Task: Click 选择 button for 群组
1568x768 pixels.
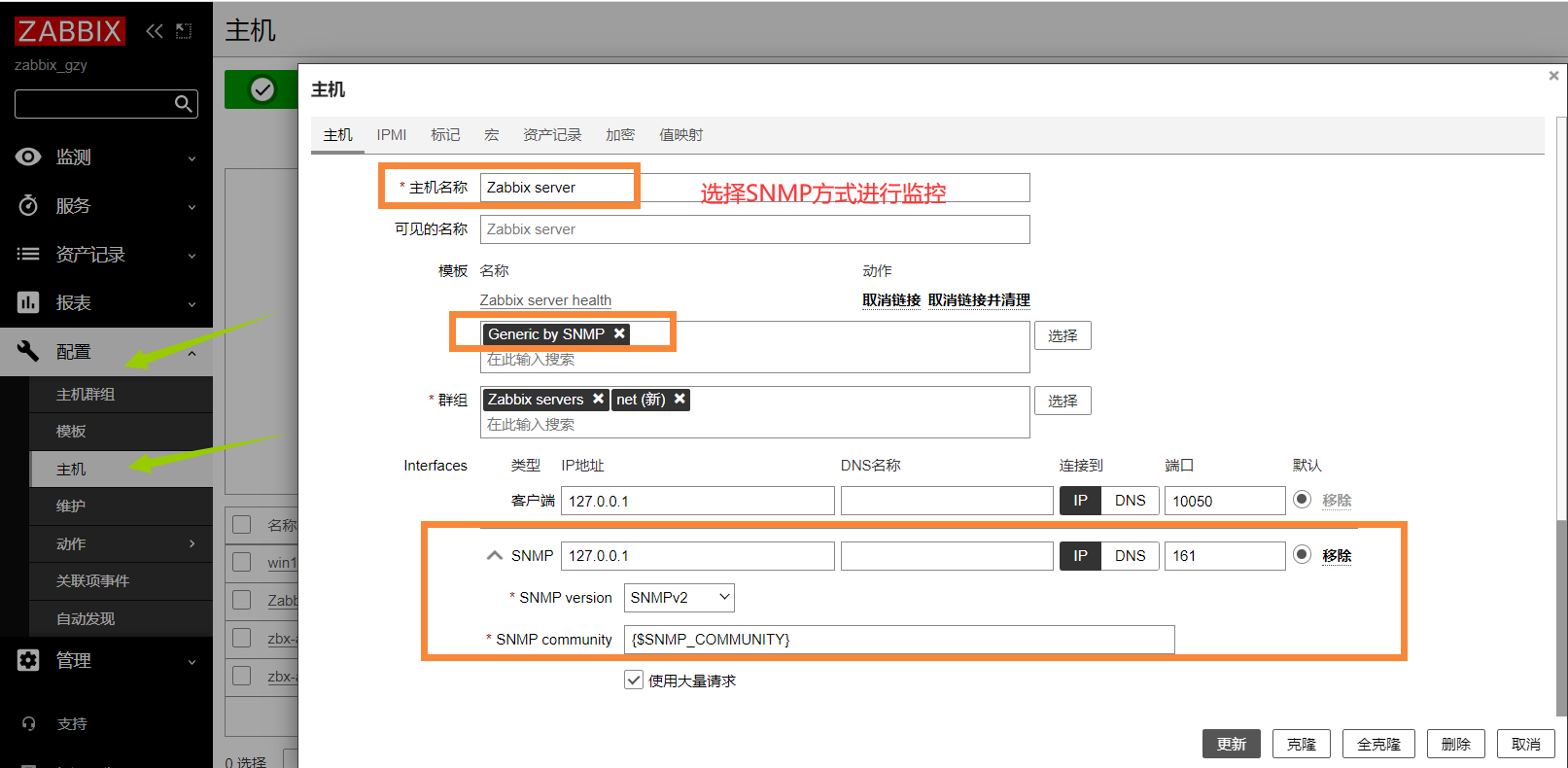Action: coord(1063,401)
